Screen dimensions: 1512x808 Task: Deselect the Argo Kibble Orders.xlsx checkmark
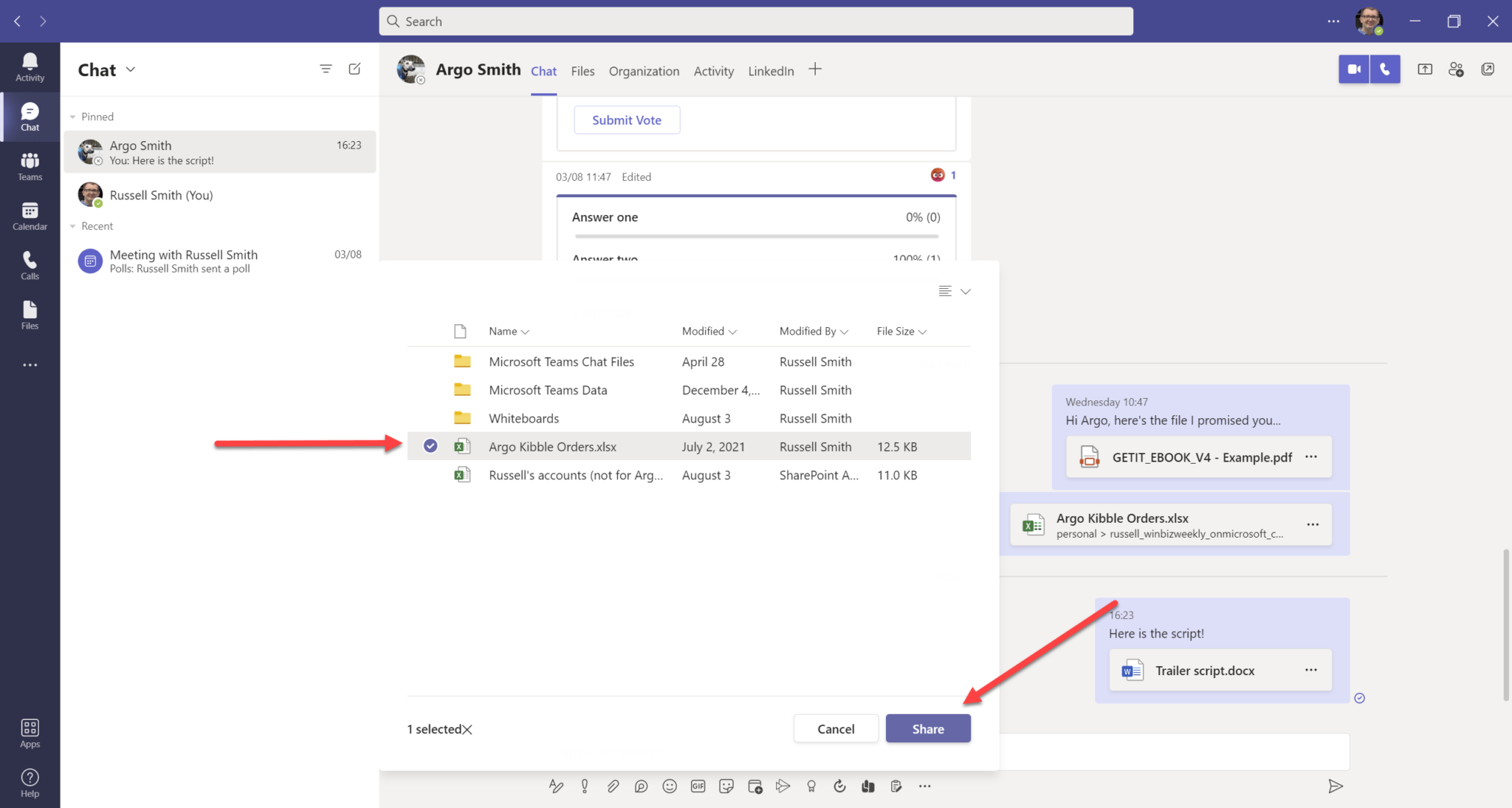coord(430,446)
